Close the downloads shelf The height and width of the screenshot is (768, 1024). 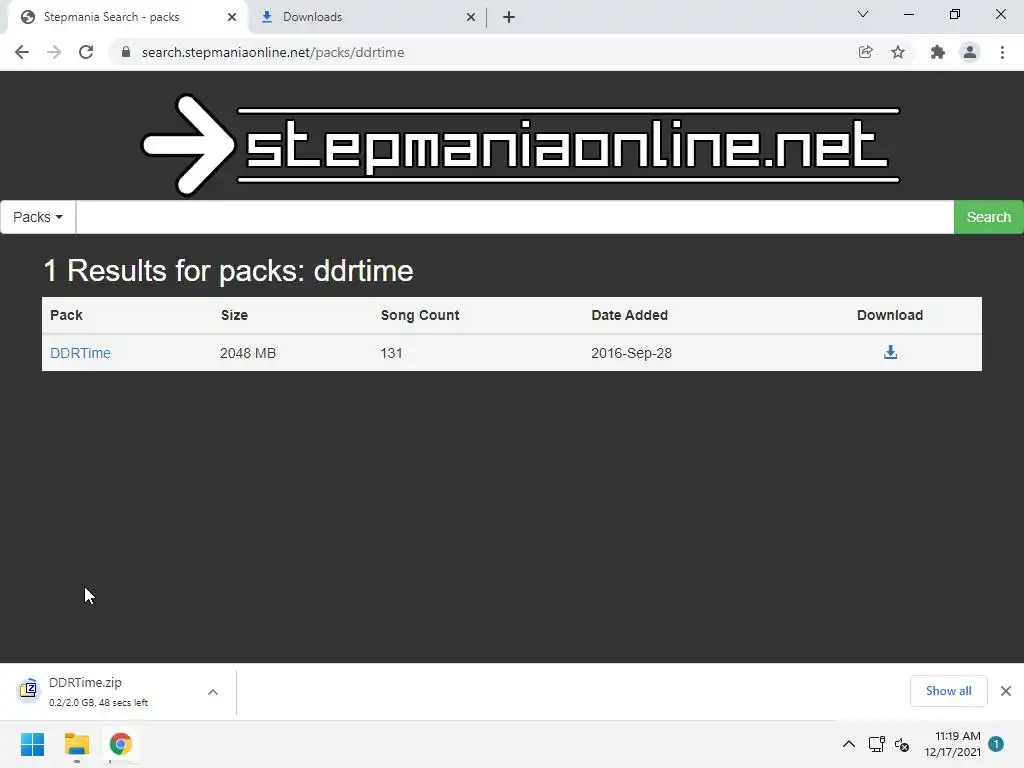click(x=1006, y=691)
